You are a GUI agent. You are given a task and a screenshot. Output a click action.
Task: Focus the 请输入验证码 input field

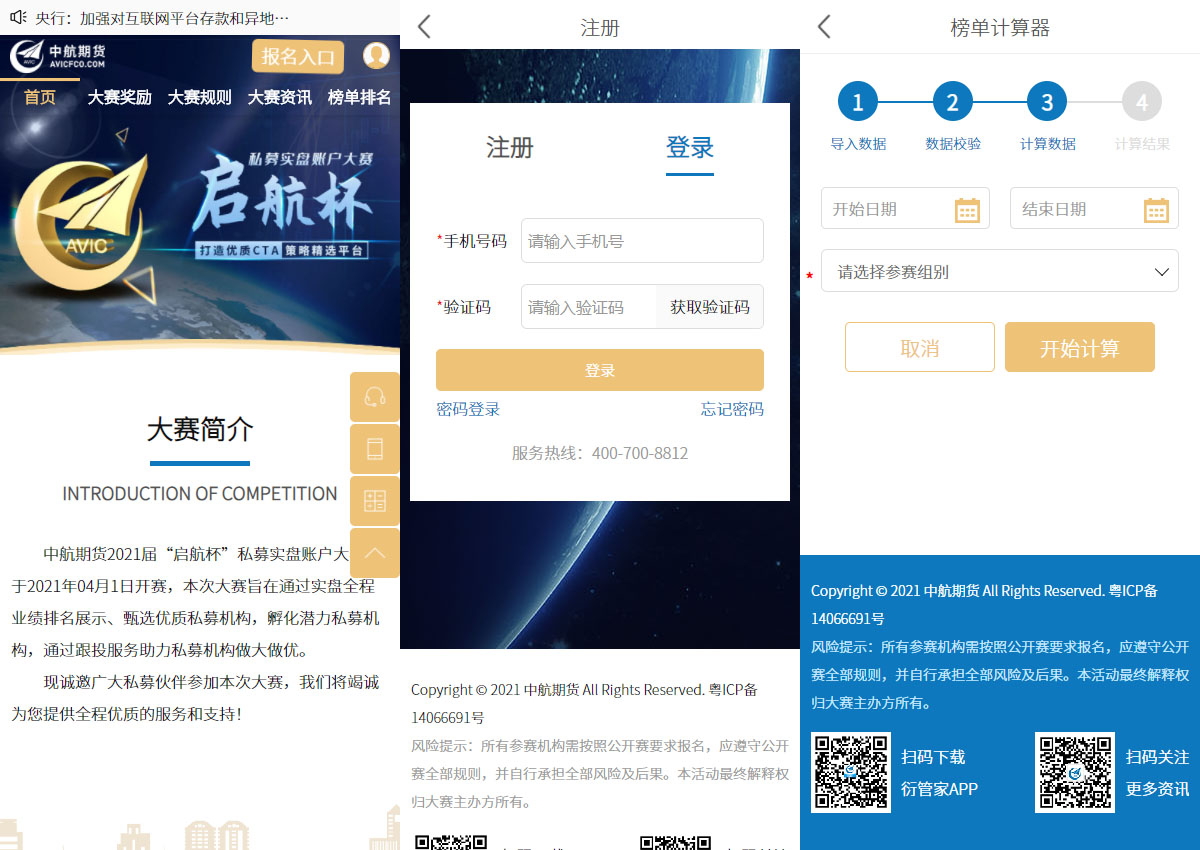(x=589, y=307)
